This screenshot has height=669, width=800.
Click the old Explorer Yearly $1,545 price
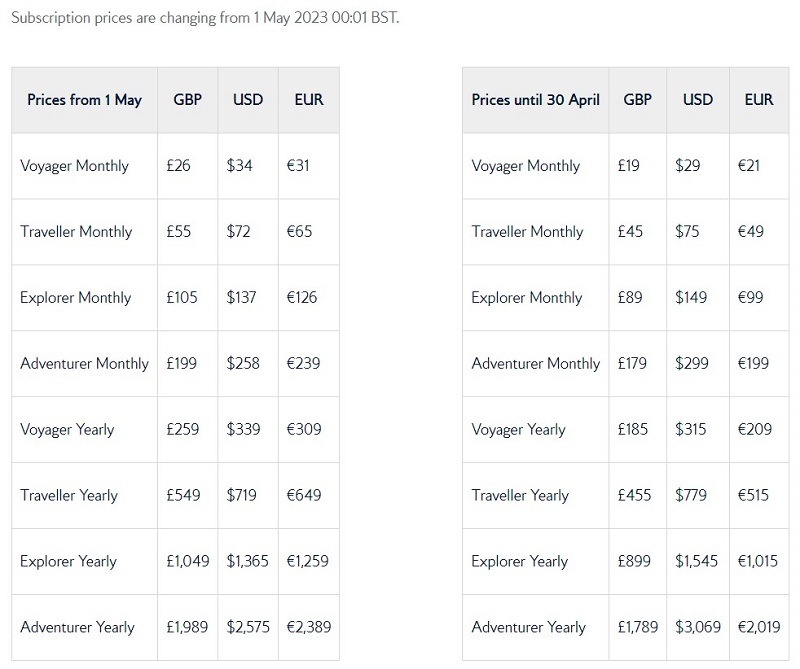click(696, 561)
